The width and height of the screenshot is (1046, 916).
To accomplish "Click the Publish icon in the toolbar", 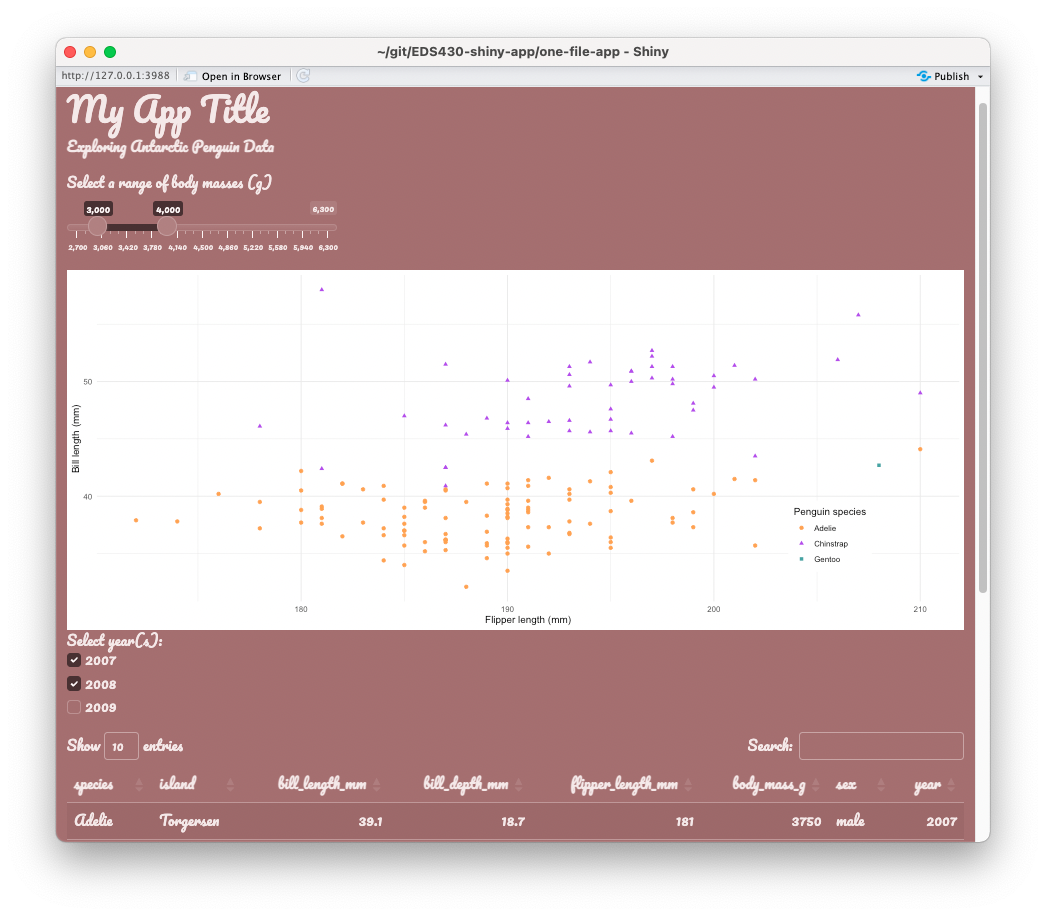I will [921, 76].
